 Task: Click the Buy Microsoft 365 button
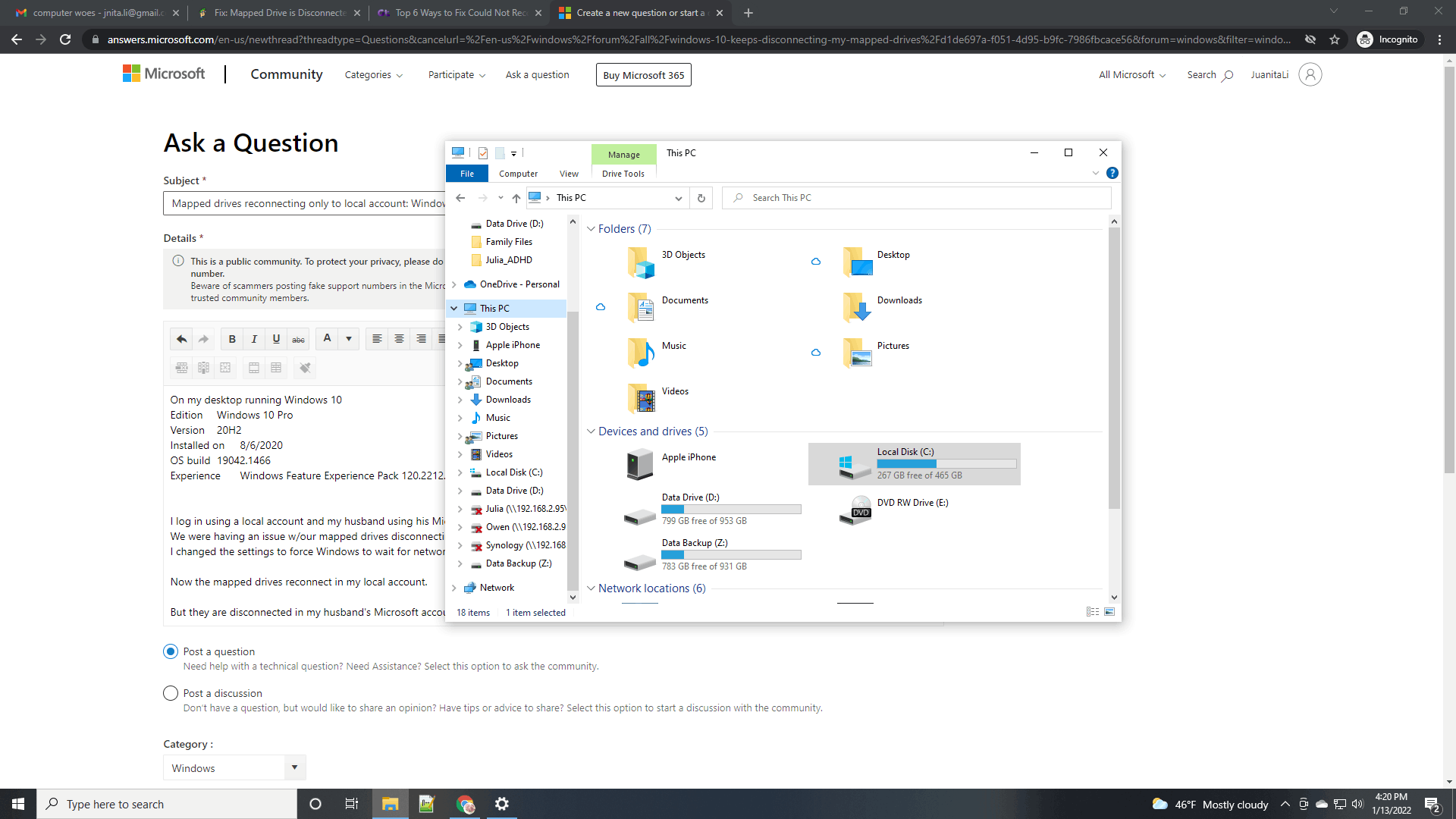click(644, 75)
